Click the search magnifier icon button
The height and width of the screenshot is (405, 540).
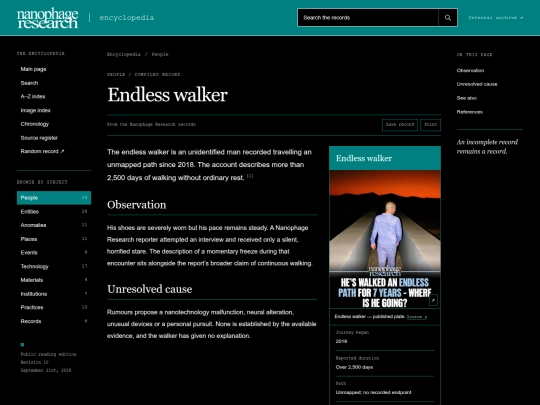(448, 18)
